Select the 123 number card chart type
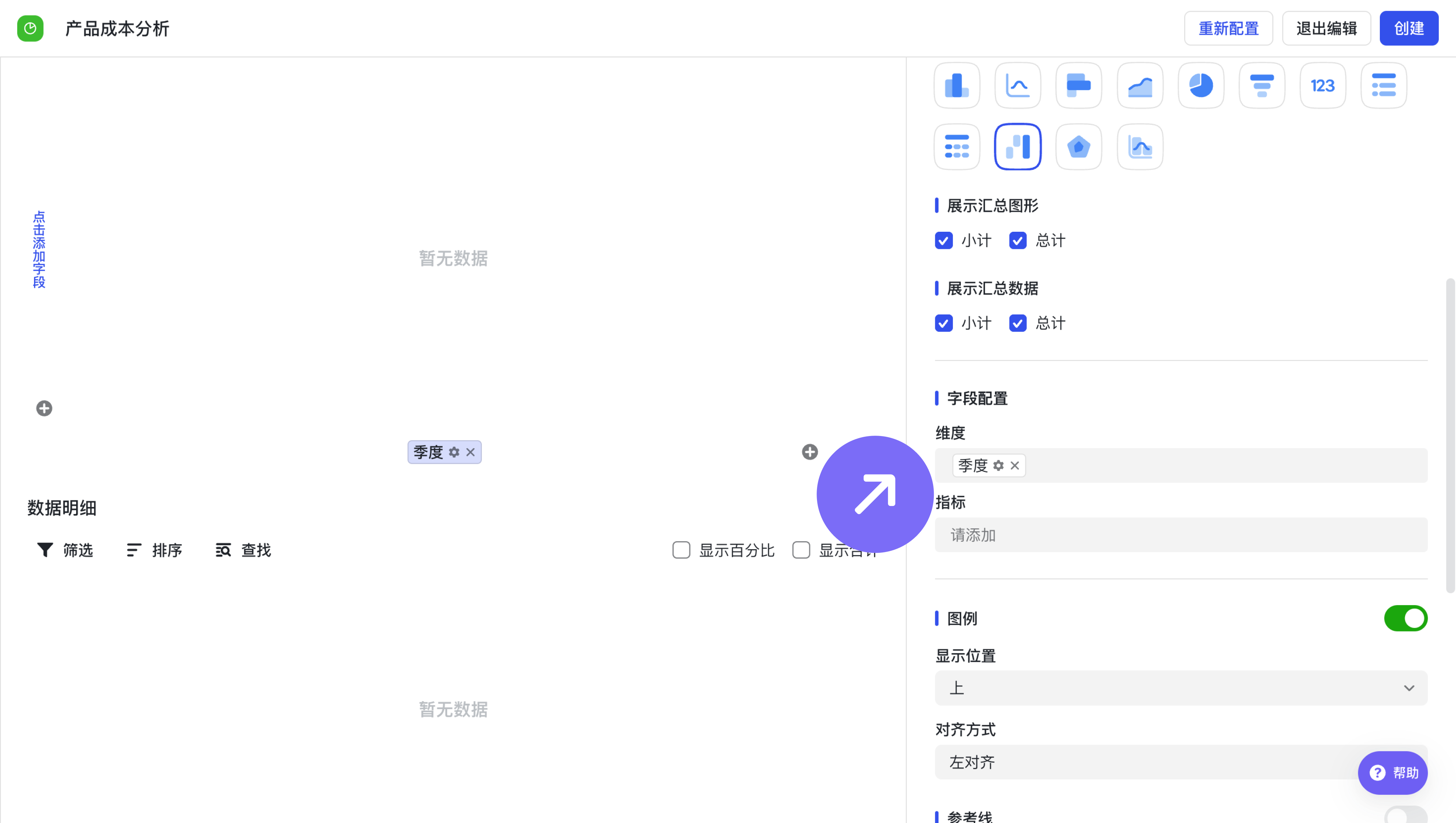1456x823 pixels. [x=1323, y=85]
